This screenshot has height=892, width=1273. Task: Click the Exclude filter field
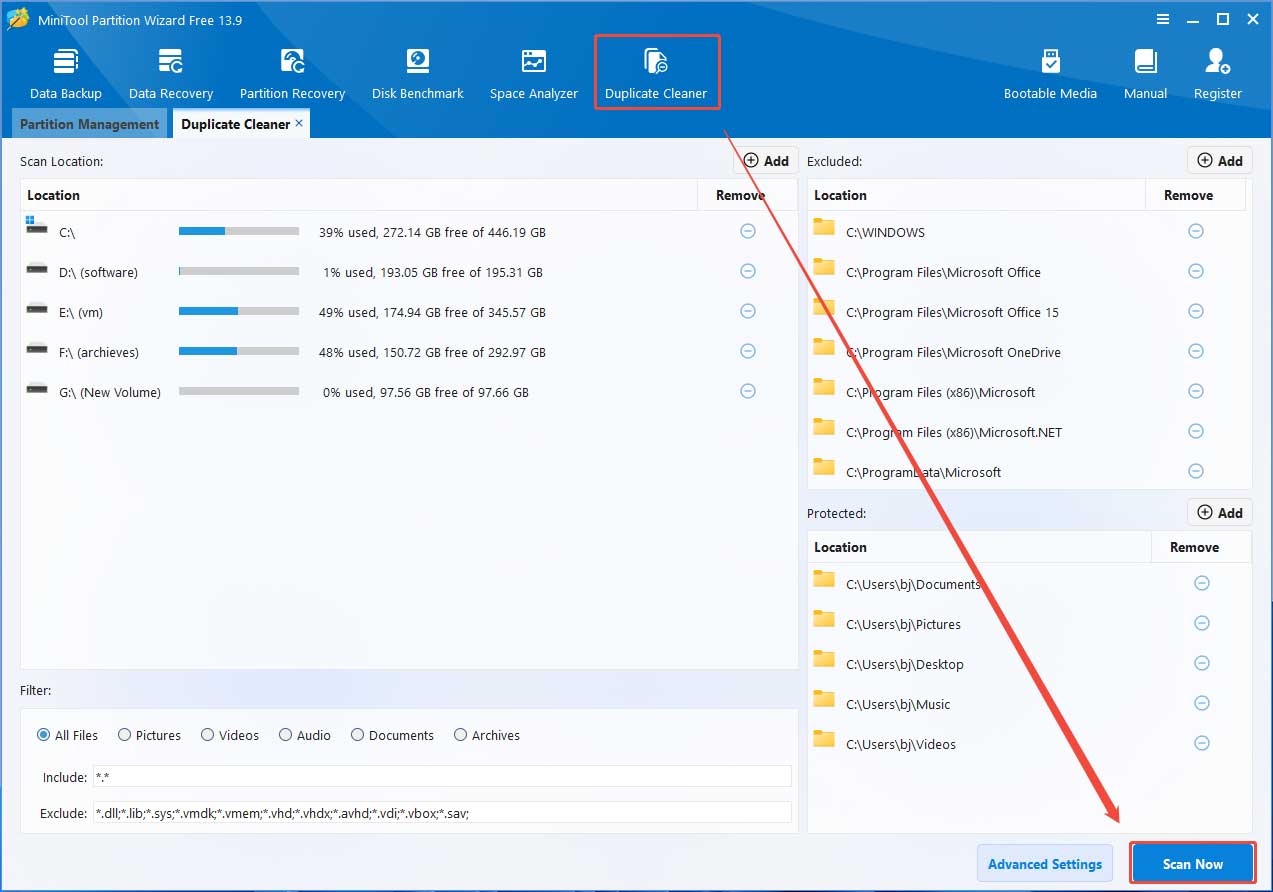pyautogui.click(x=442, y=813)
